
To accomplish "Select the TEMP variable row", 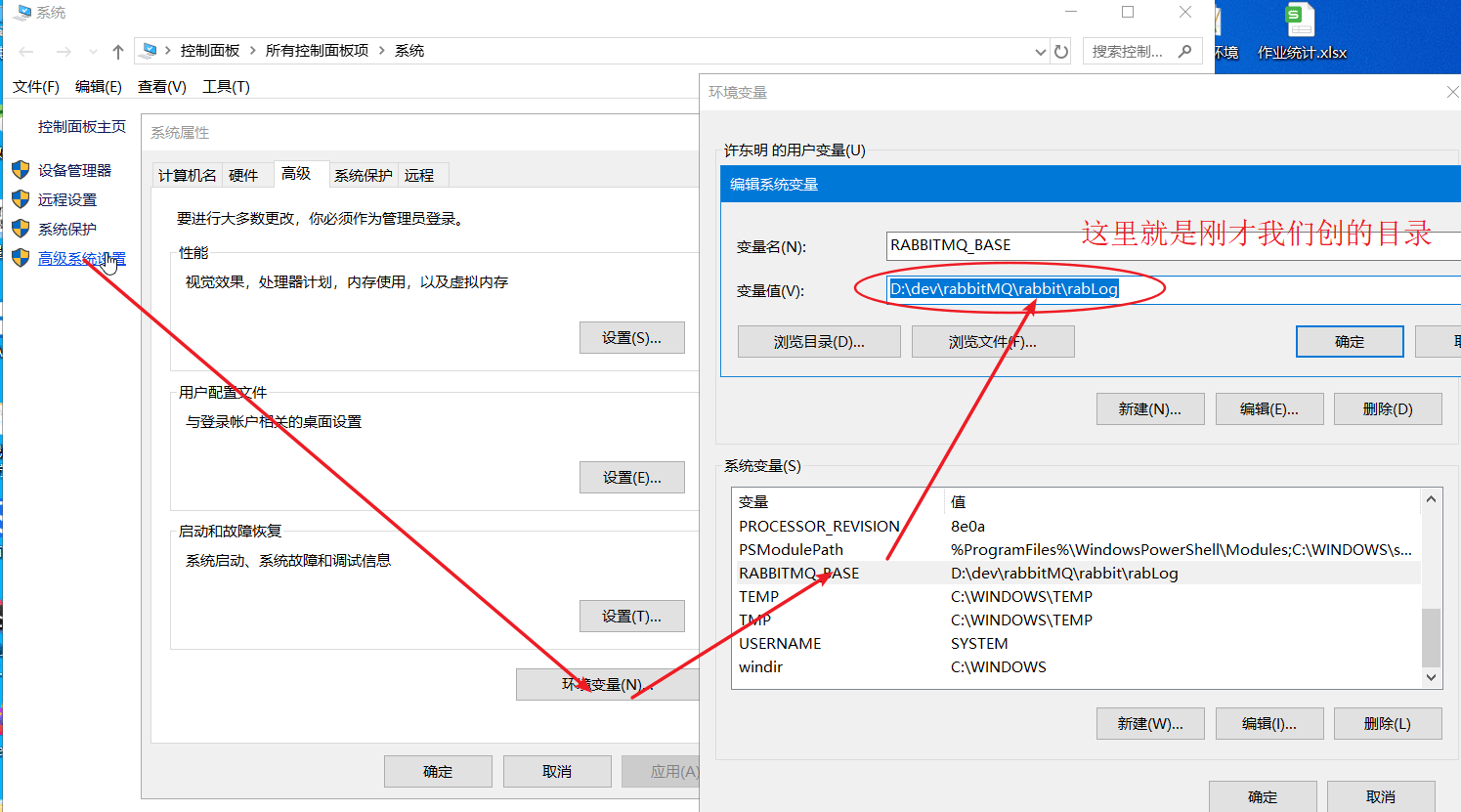I will (x=1076, y=597).
